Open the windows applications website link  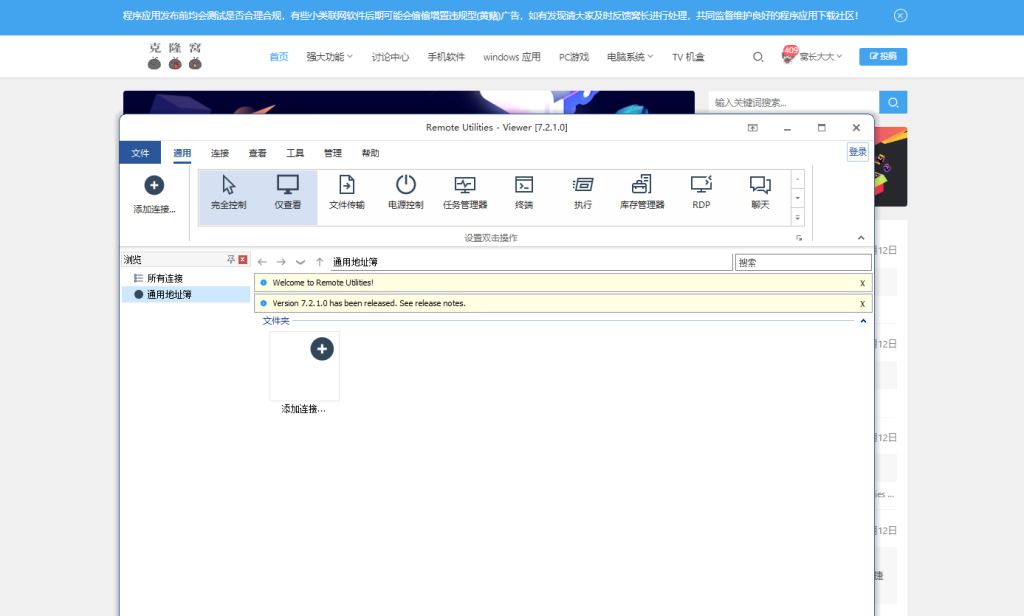(512, 57)
